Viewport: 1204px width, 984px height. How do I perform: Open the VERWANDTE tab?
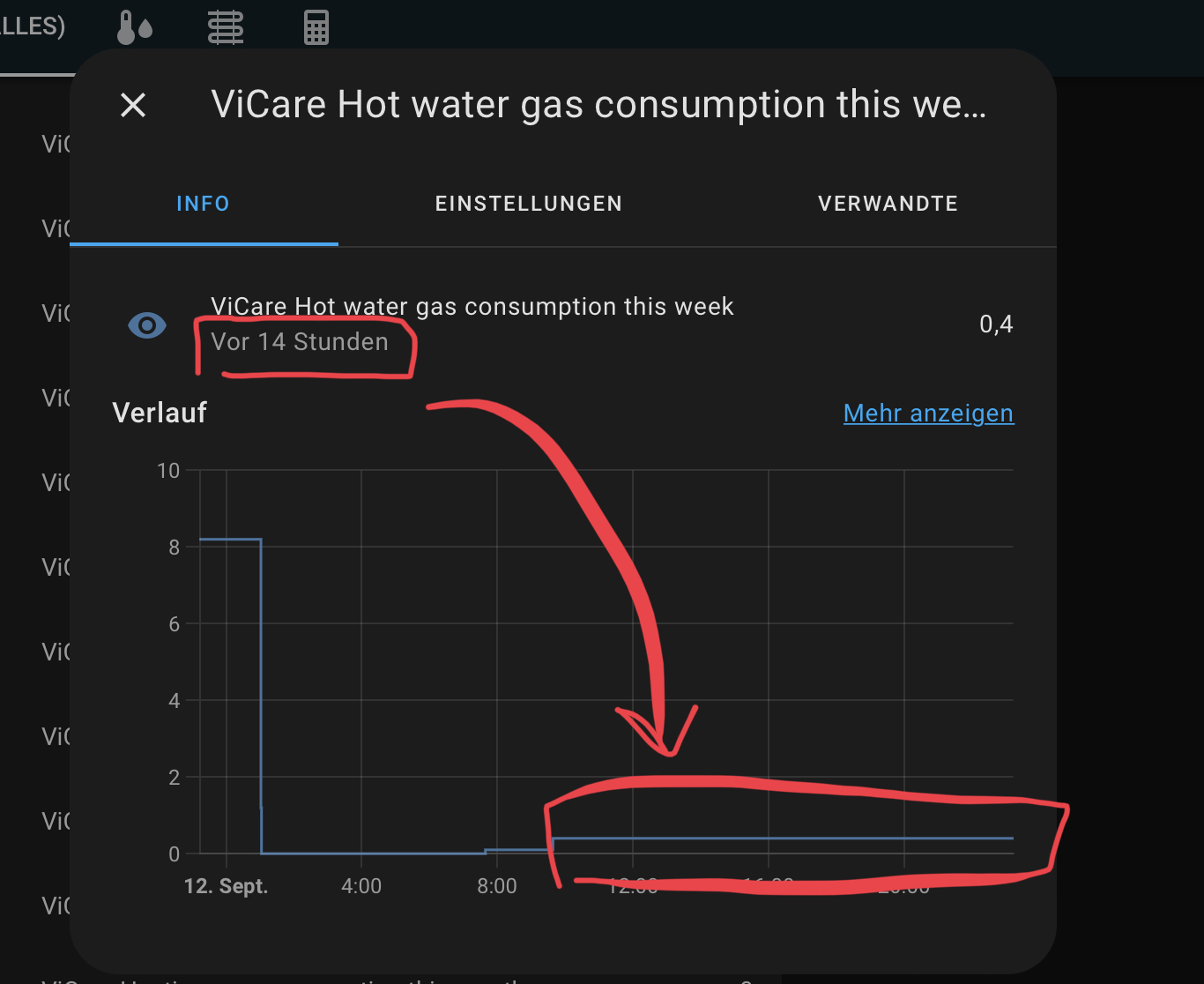click(888, 204)
